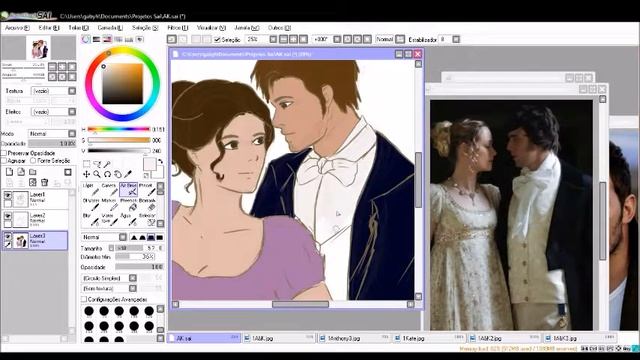Enable Configurações Avançadas checkbox
Image resolution: width=640 pixels, height=360 pixels.
click(x=84, y=299)
